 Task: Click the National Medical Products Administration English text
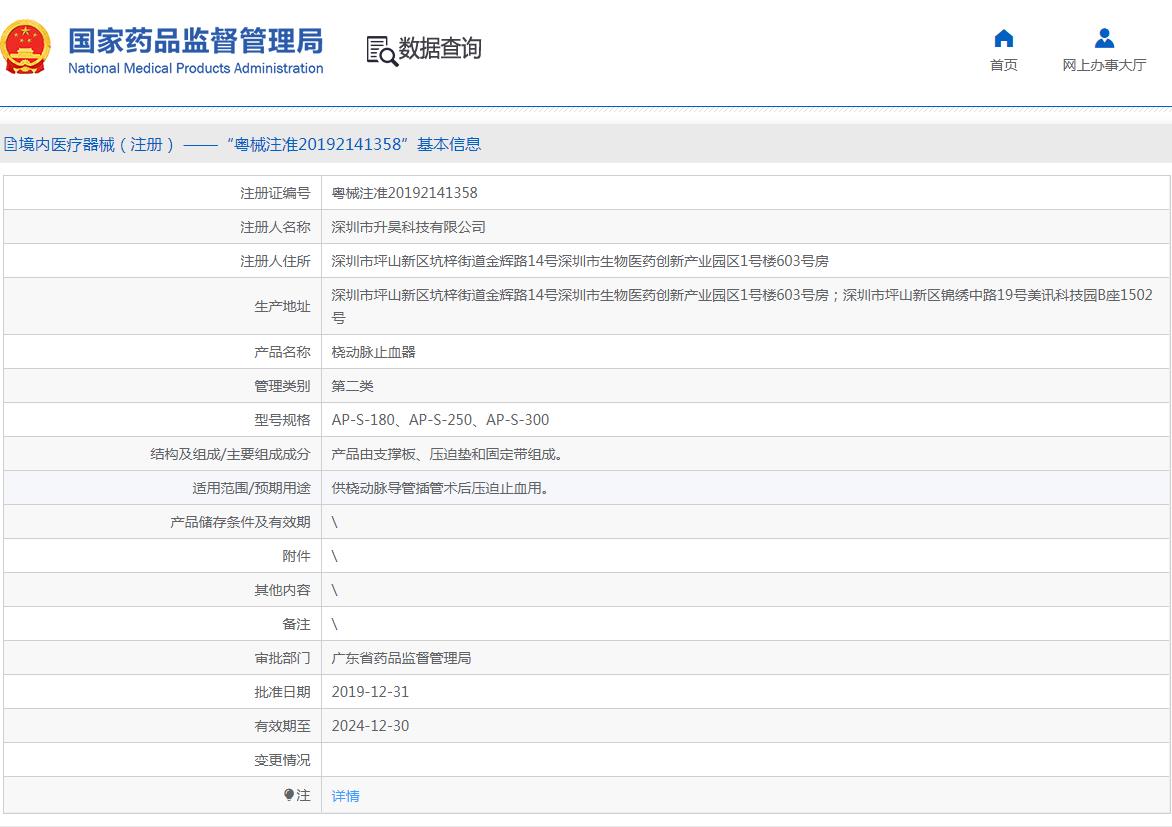click(x=195, y=69)
